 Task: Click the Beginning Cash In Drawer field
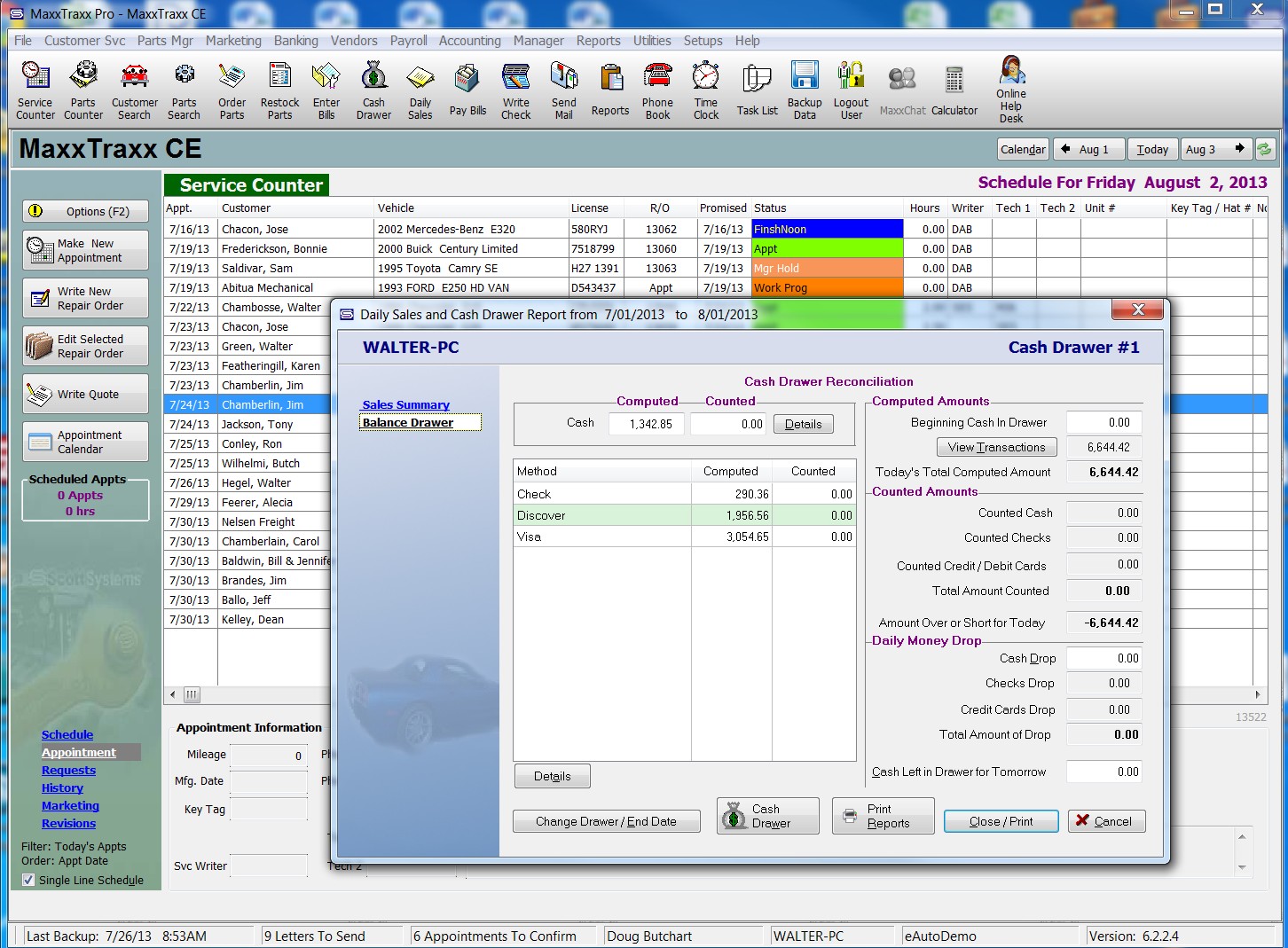point(1103,422)
